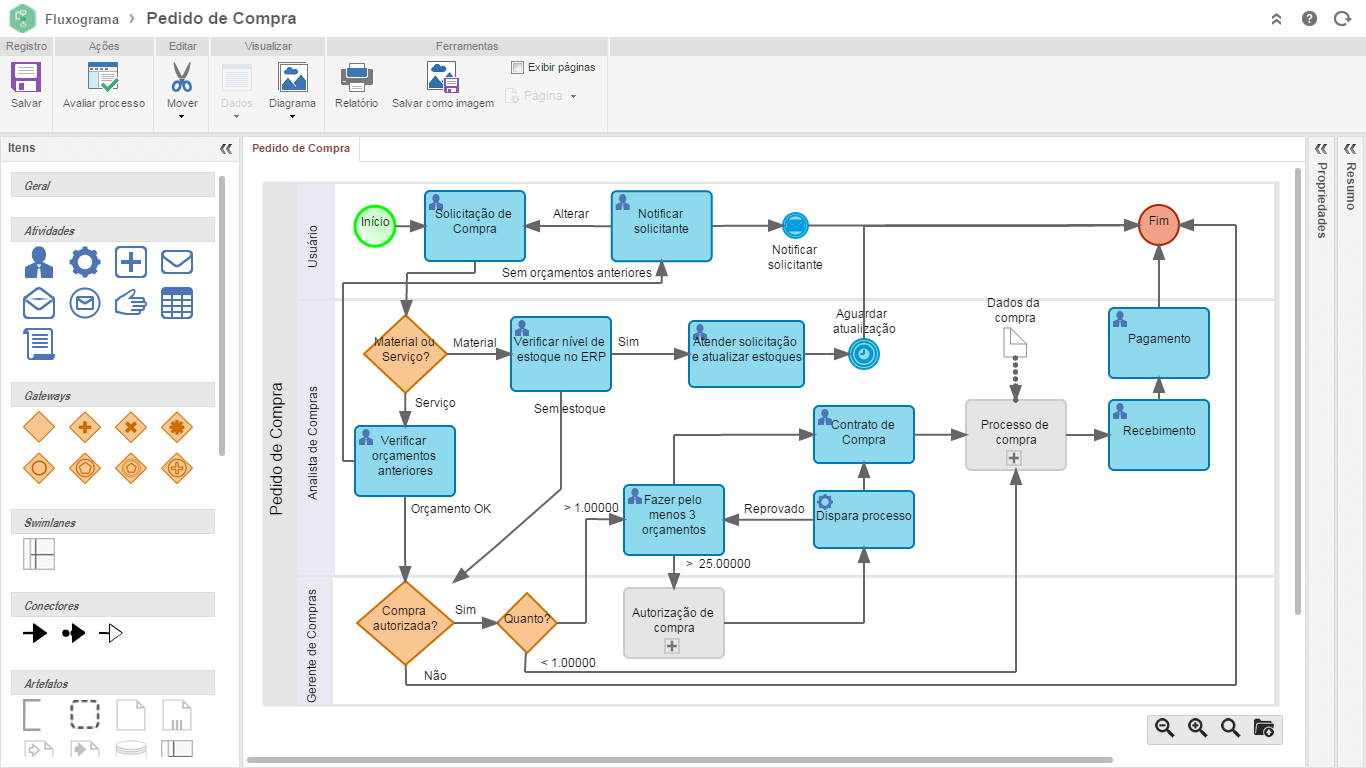This screenshot has width=1366, height=768.
Task: Click the Fim end event node
Action: click(x=1159, y=223)
